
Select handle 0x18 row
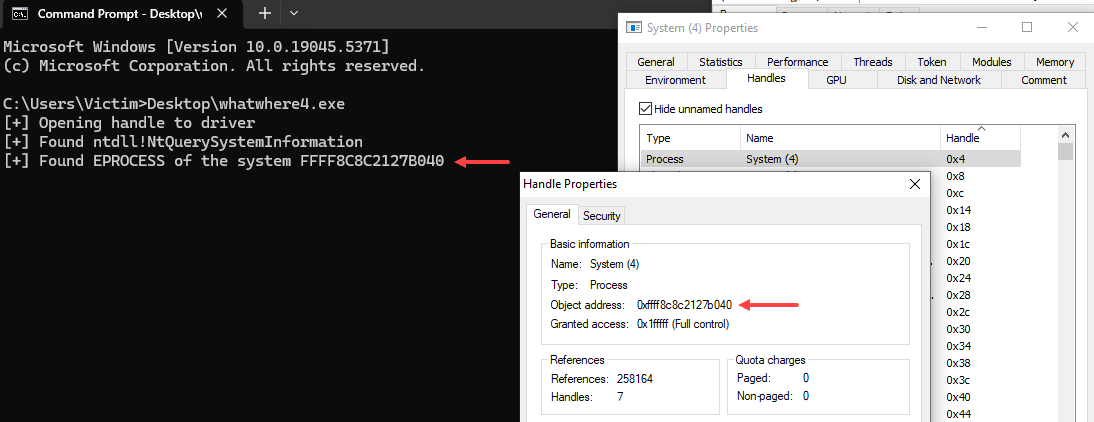pyautogui.click(x=957, y=227)
